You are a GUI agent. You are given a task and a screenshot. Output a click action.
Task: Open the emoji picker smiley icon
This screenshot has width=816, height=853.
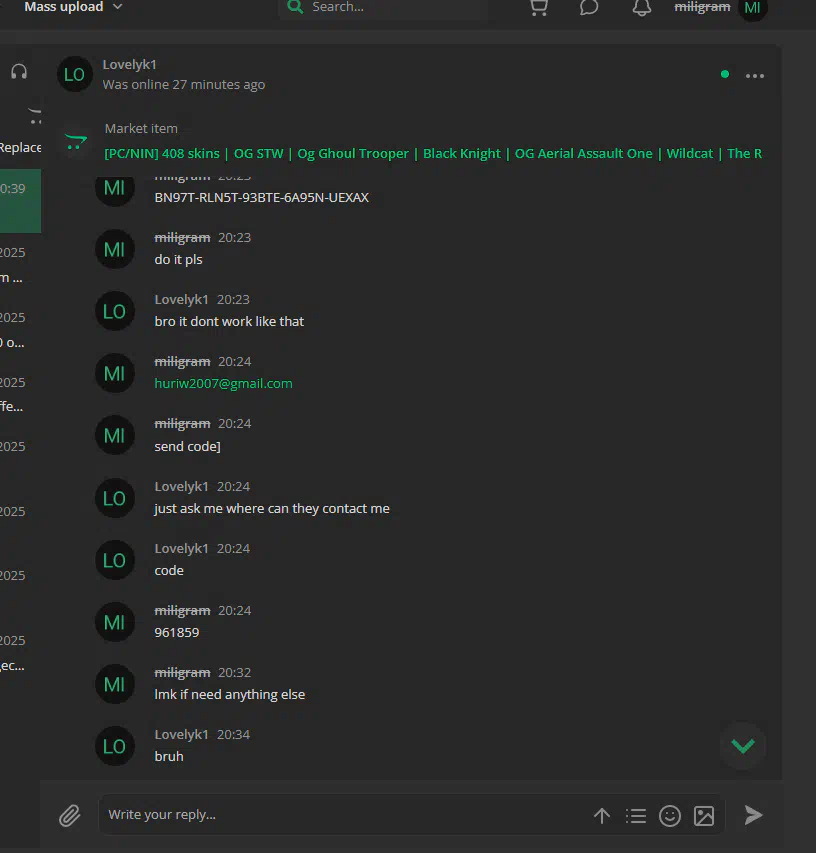coord(670,815)
